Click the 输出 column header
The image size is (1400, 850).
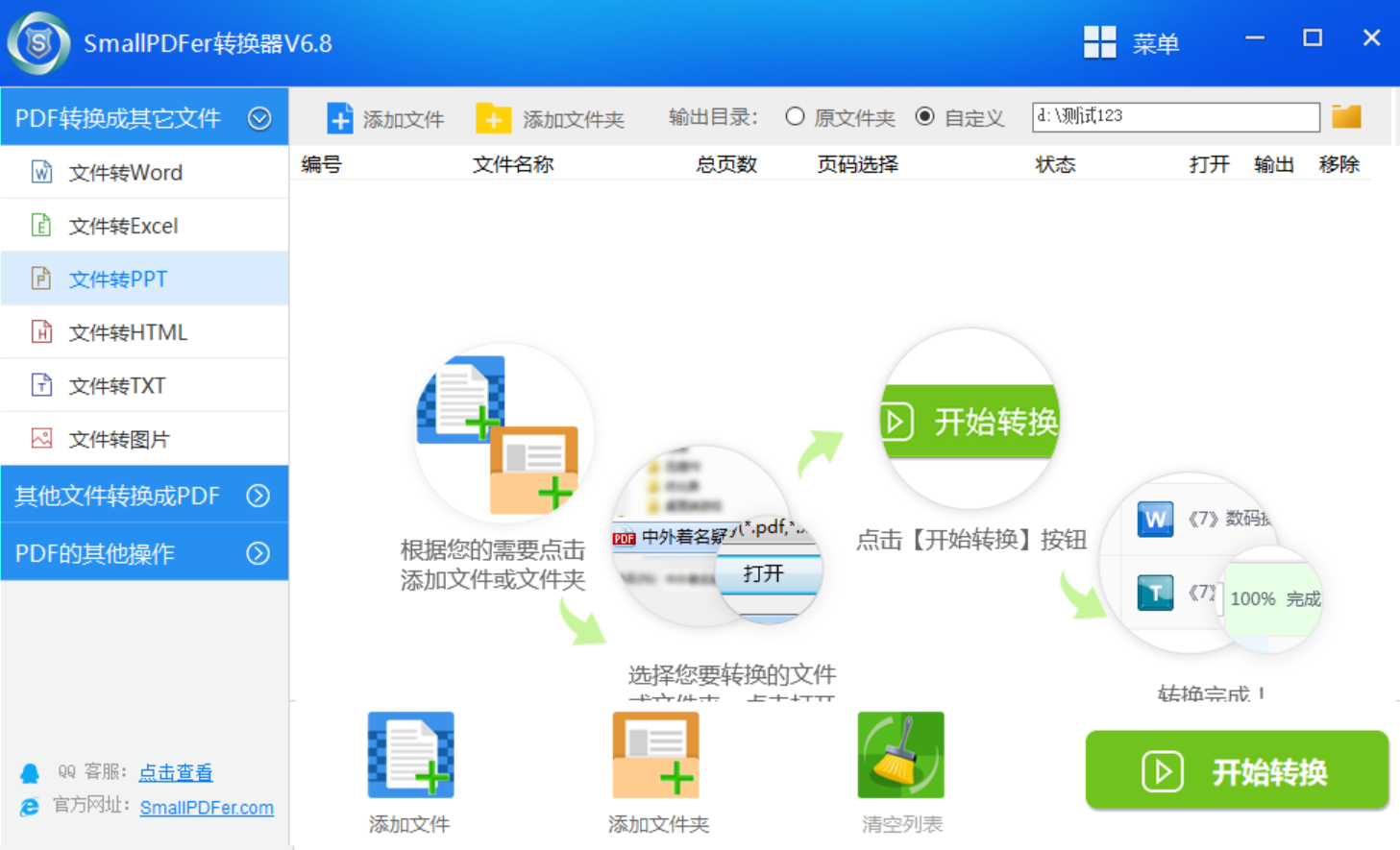point(1274,164)
